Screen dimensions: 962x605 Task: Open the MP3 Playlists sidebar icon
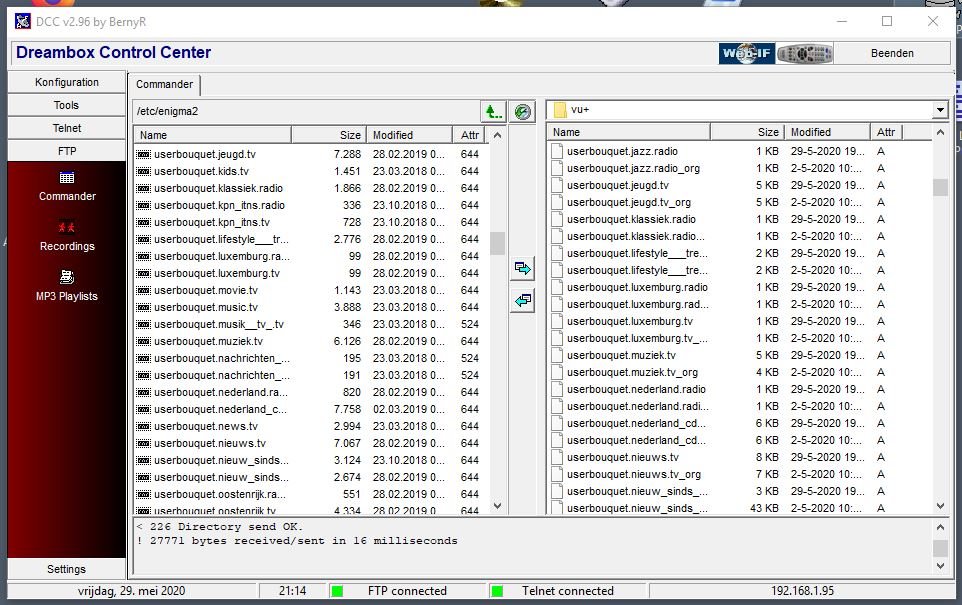click(x=67, y=277)
